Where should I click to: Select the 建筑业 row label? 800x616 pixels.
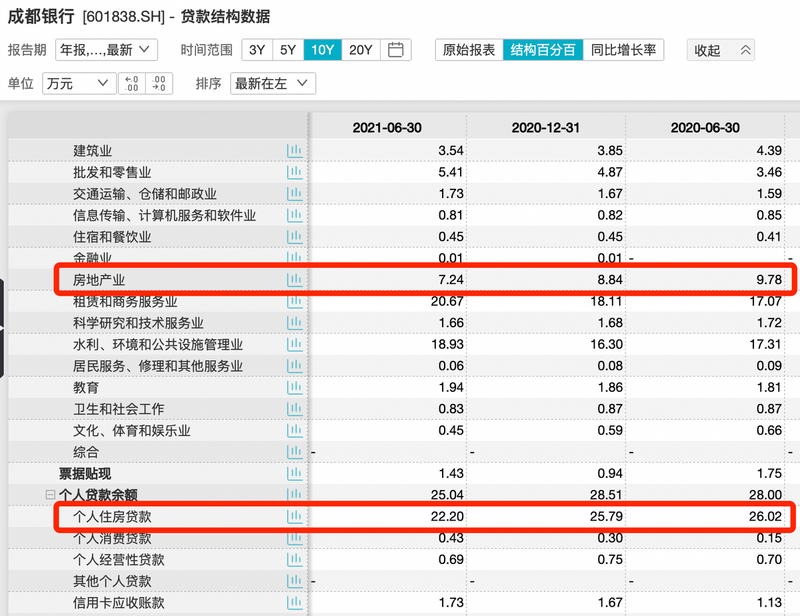(92, 151)
